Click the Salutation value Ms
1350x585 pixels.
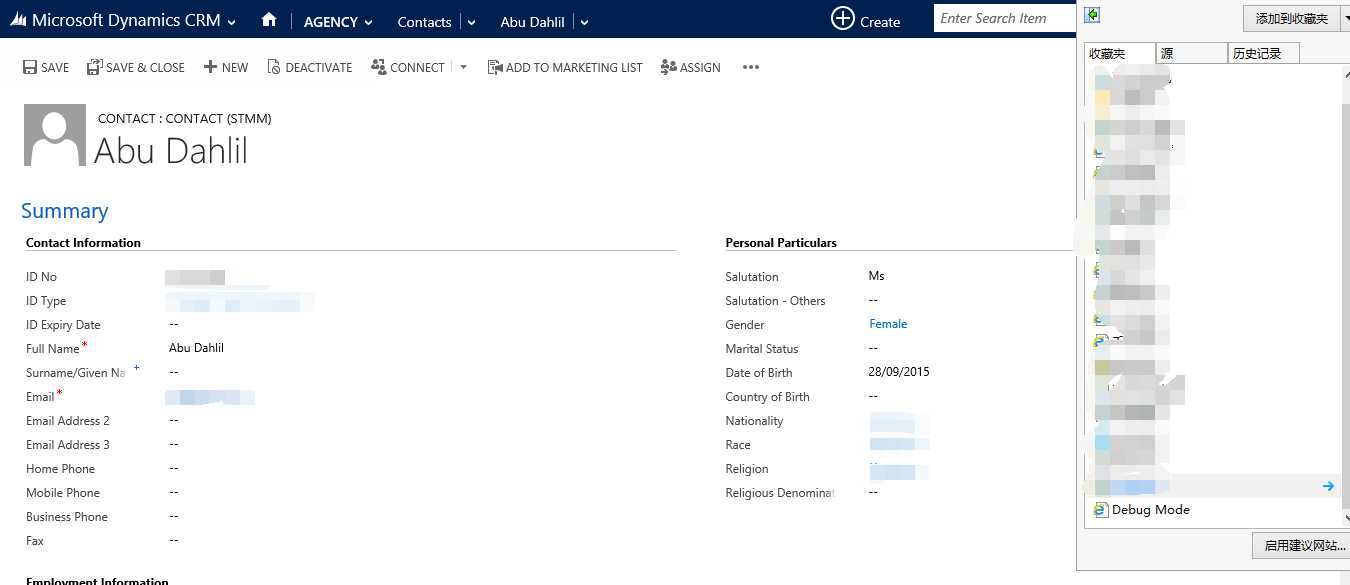(877, 276)
